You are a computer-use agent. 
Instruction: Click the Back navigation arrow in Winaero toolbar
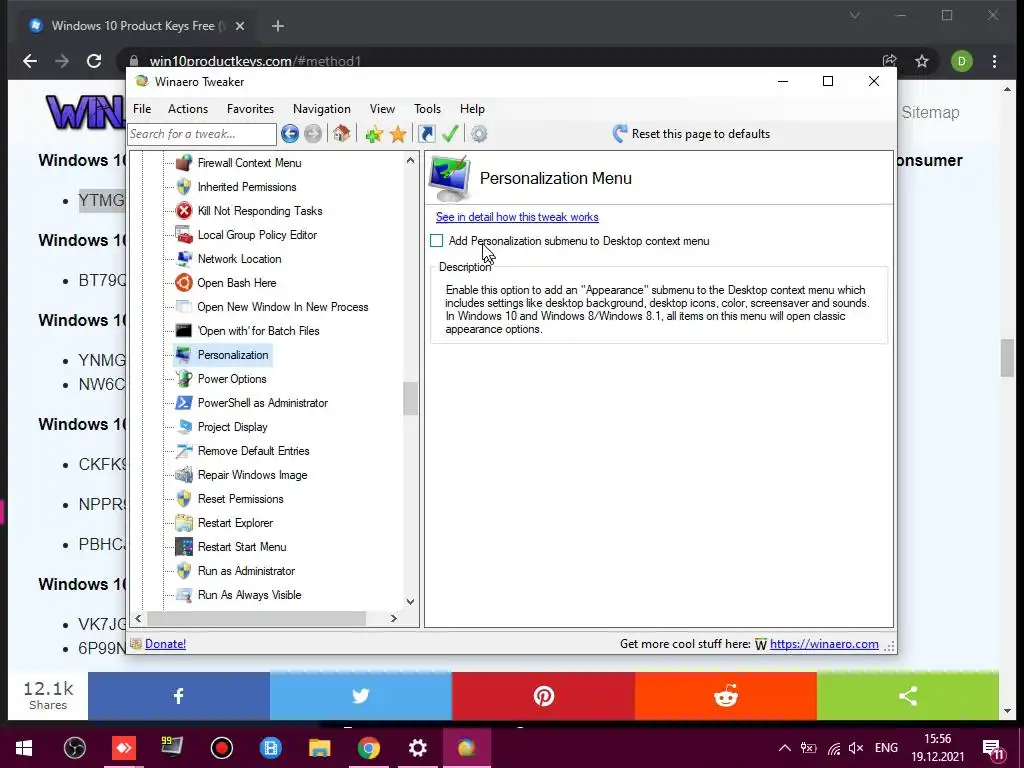(x=290, y=134)
